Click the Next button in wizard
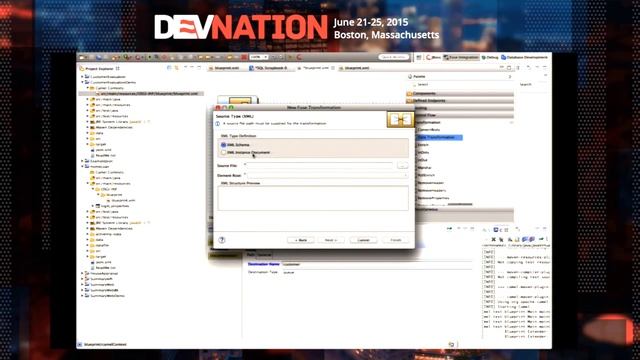Viewport: 640px width, 360px height. (331, 240)
